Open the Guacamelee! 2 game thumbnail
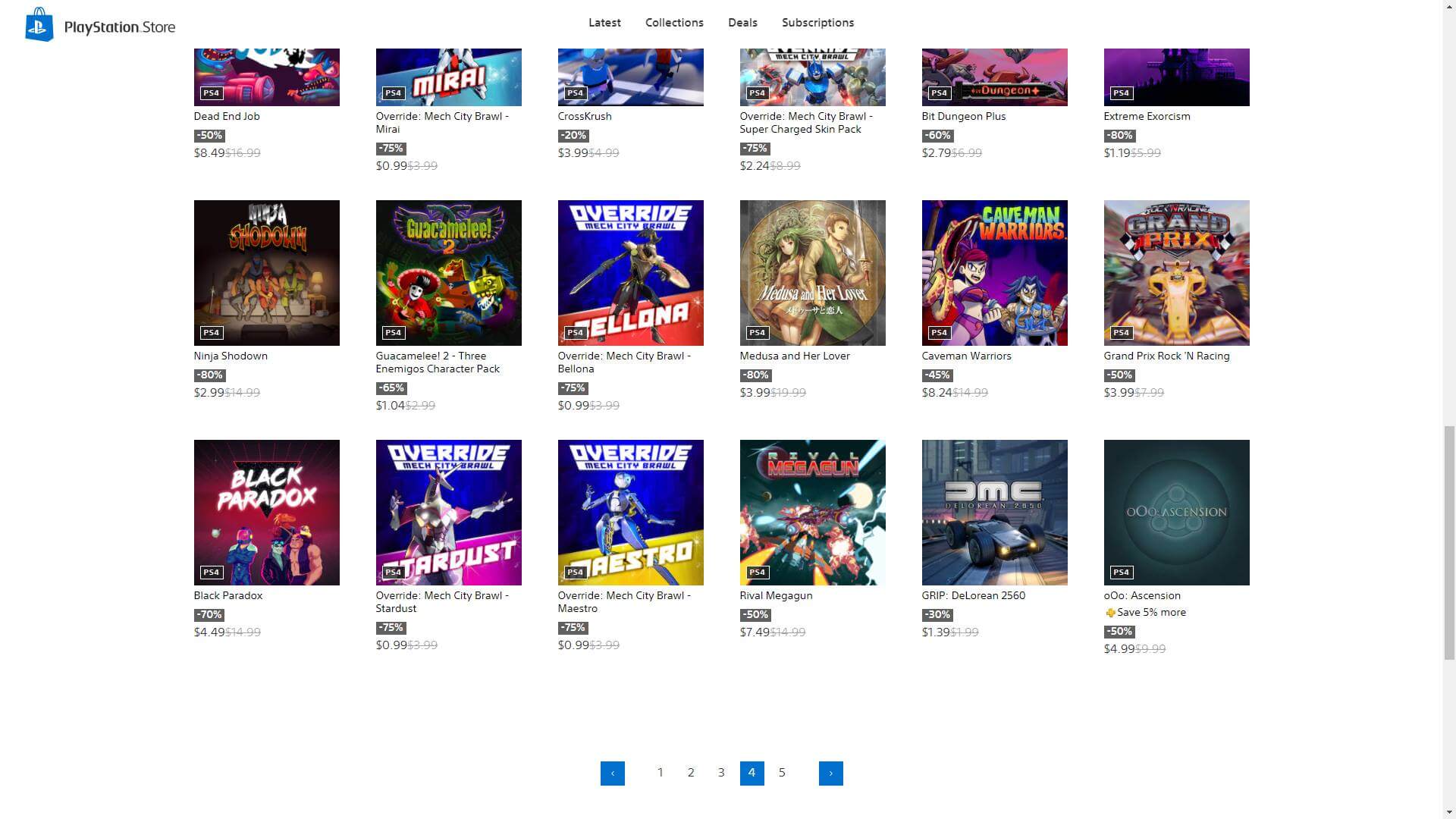 click(448, 273)
